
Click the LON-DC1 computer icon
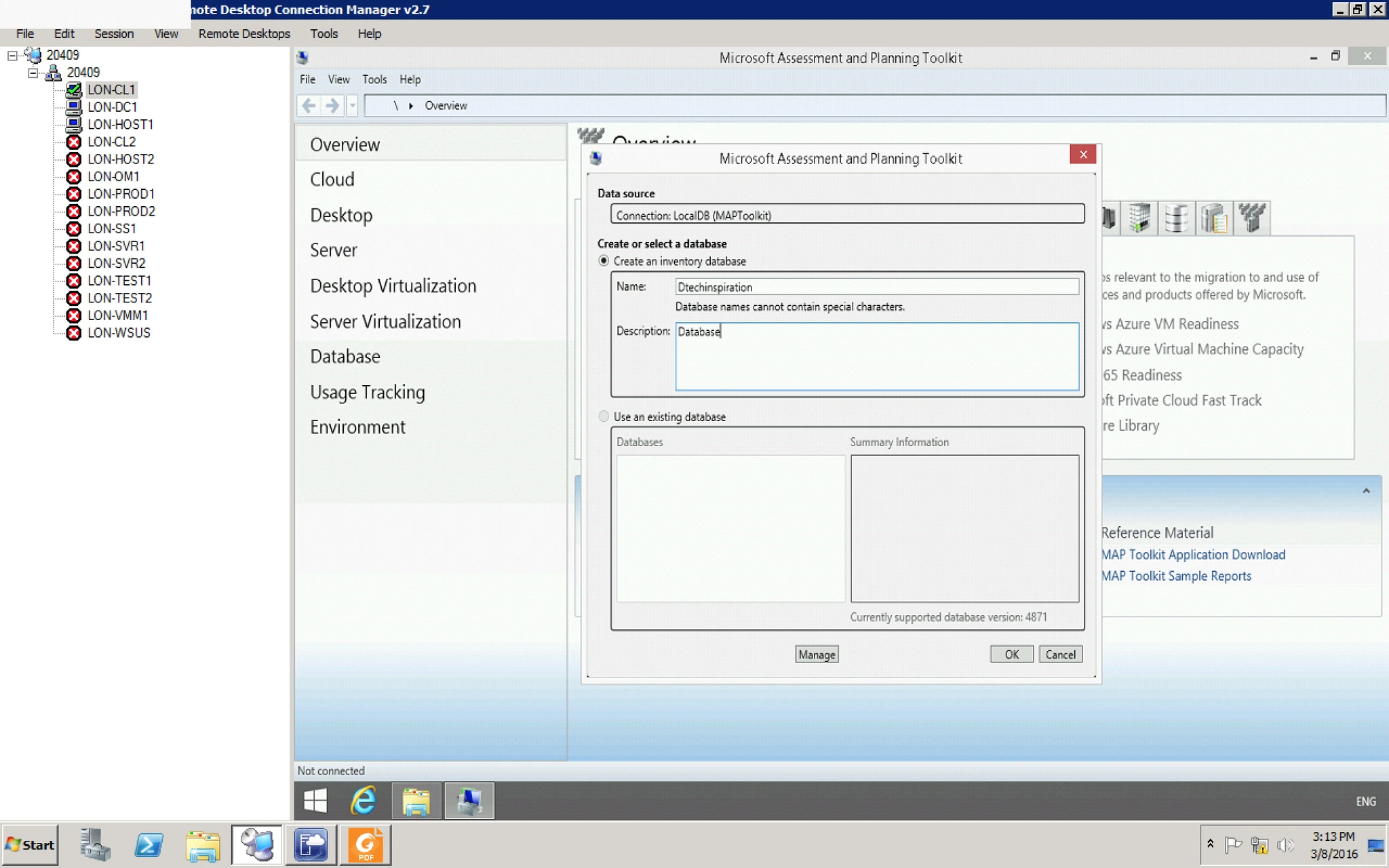[x=74, y=107]
